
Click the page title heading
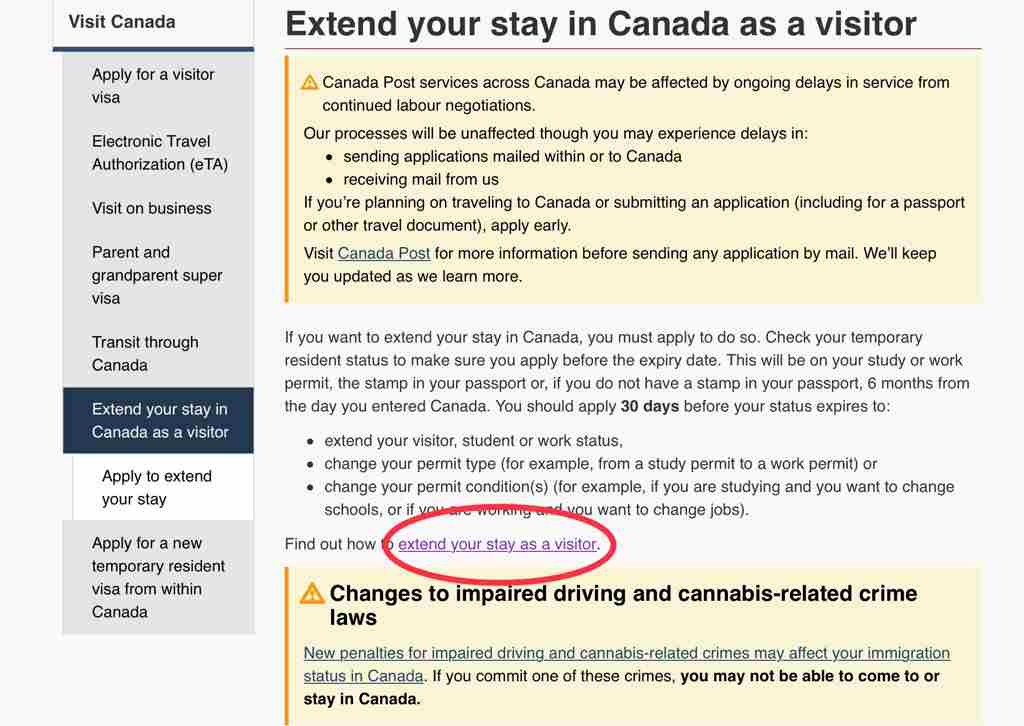pyautogui.click(x=600, y=24)
